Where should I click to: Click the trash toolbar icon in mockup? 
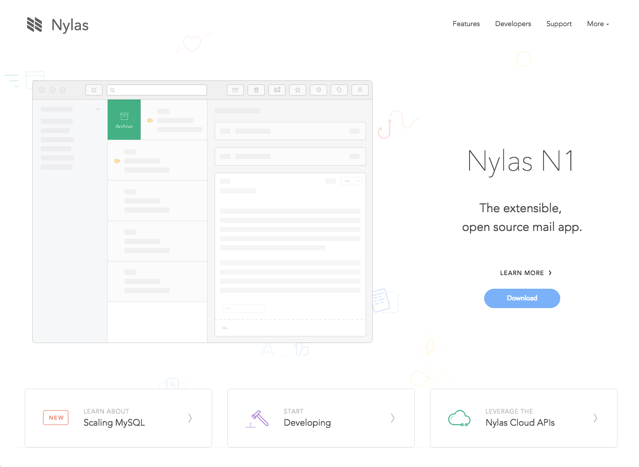click(x=256, y=90)
